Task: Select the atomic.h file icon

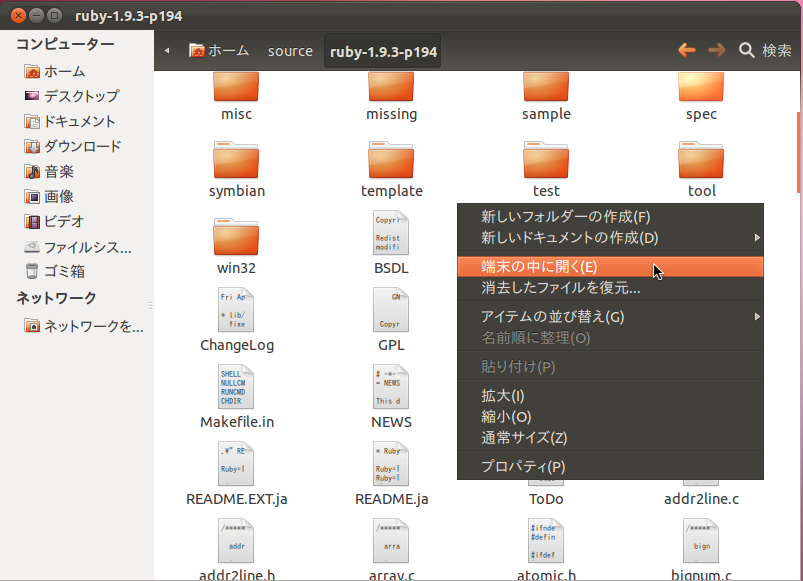Action: (x=546, y=541)
